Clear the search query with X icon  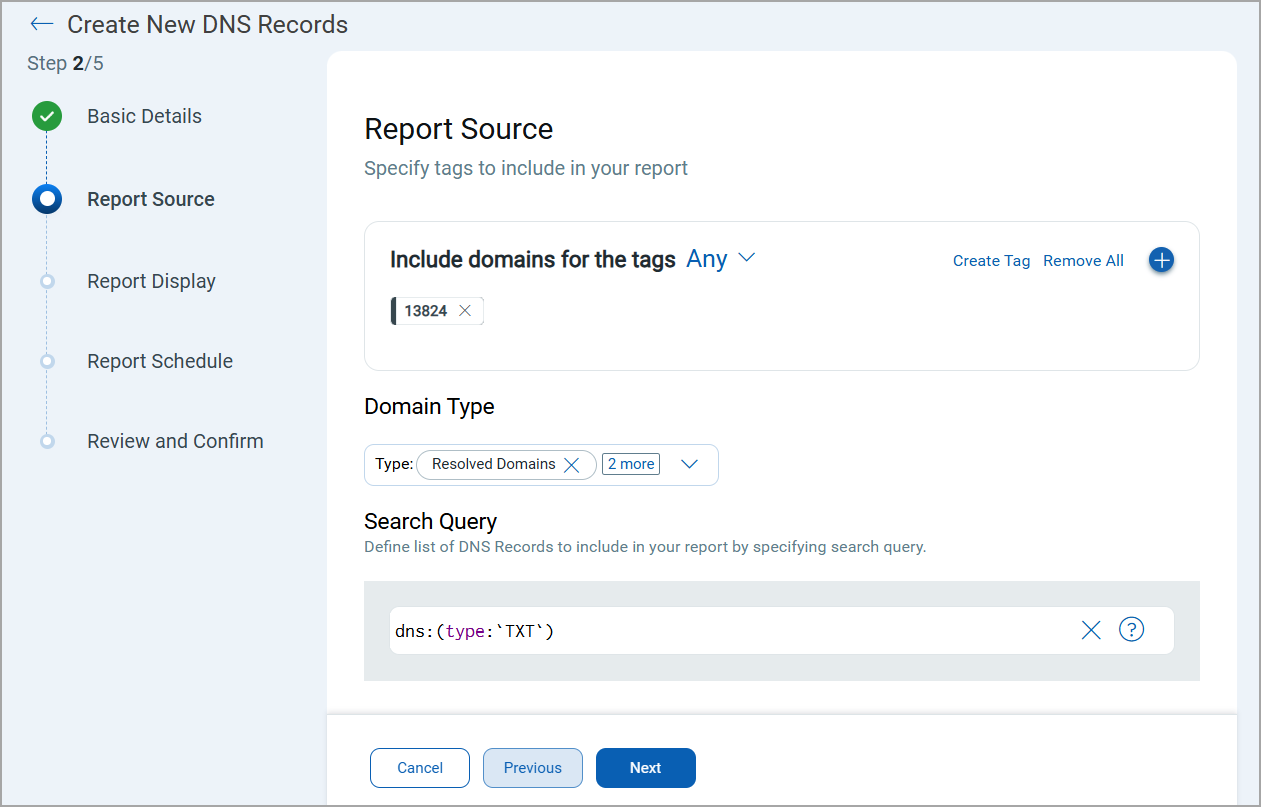(x=1091, y=630)
